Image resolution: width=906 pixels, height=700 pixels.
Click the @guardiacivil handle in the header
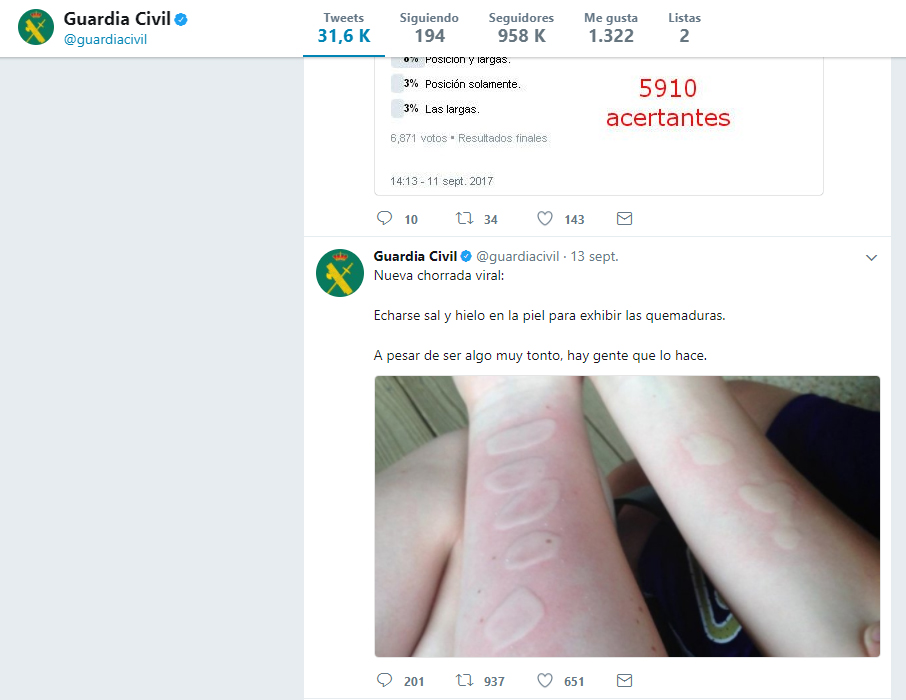coord(105,39)
